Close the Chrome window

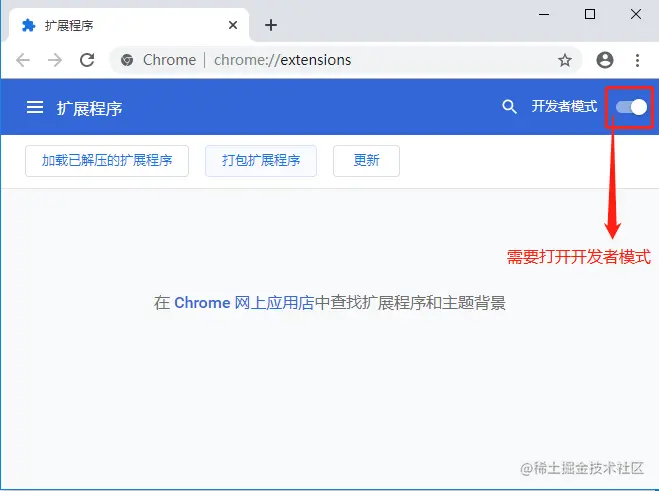(636, 14)
